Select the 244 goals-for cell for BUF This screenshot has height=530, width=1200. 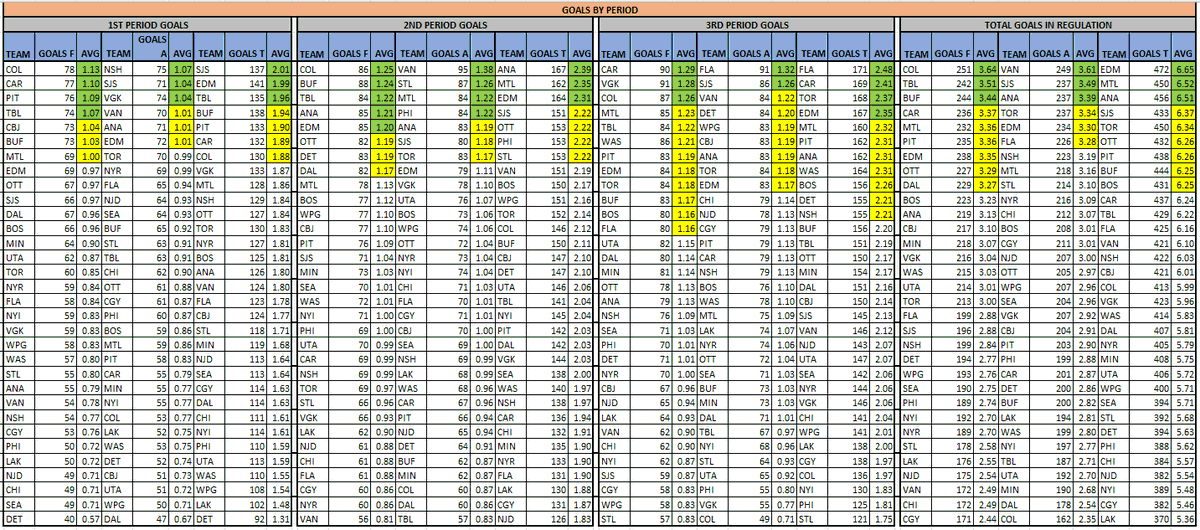953,96
